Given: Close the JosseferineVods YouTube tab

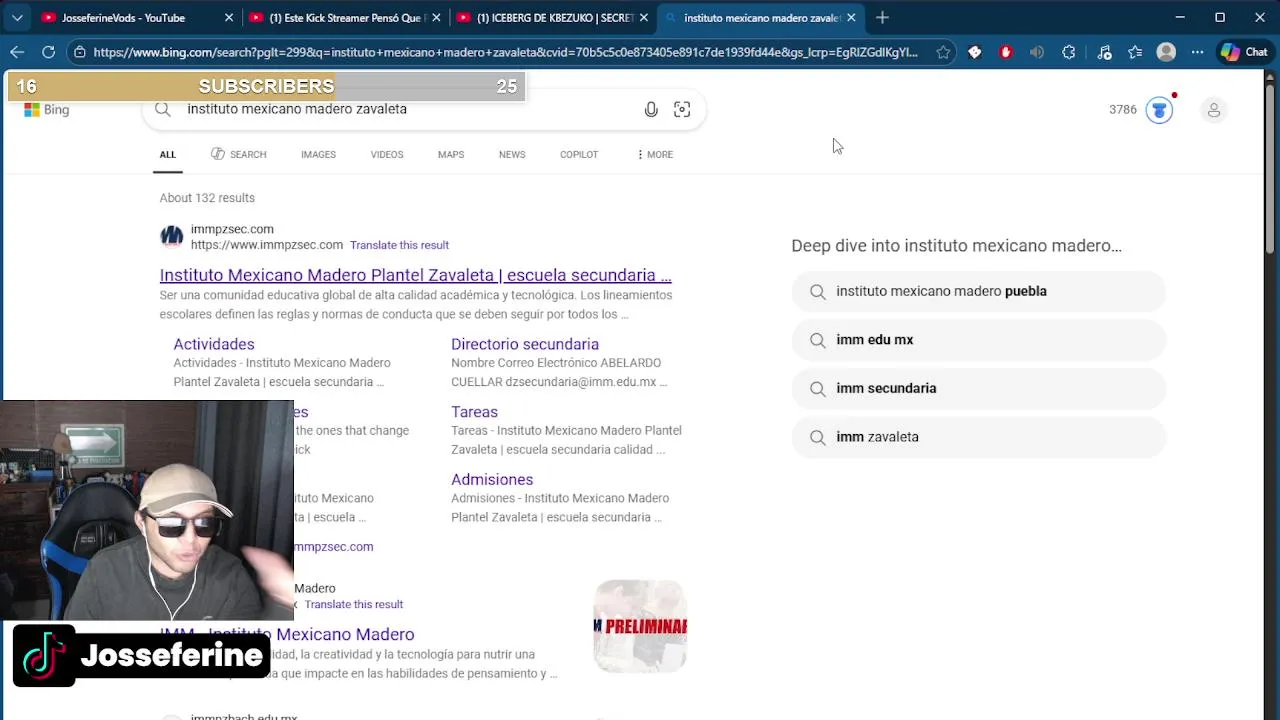Looking at the screenshot, I should coord(229,18).
